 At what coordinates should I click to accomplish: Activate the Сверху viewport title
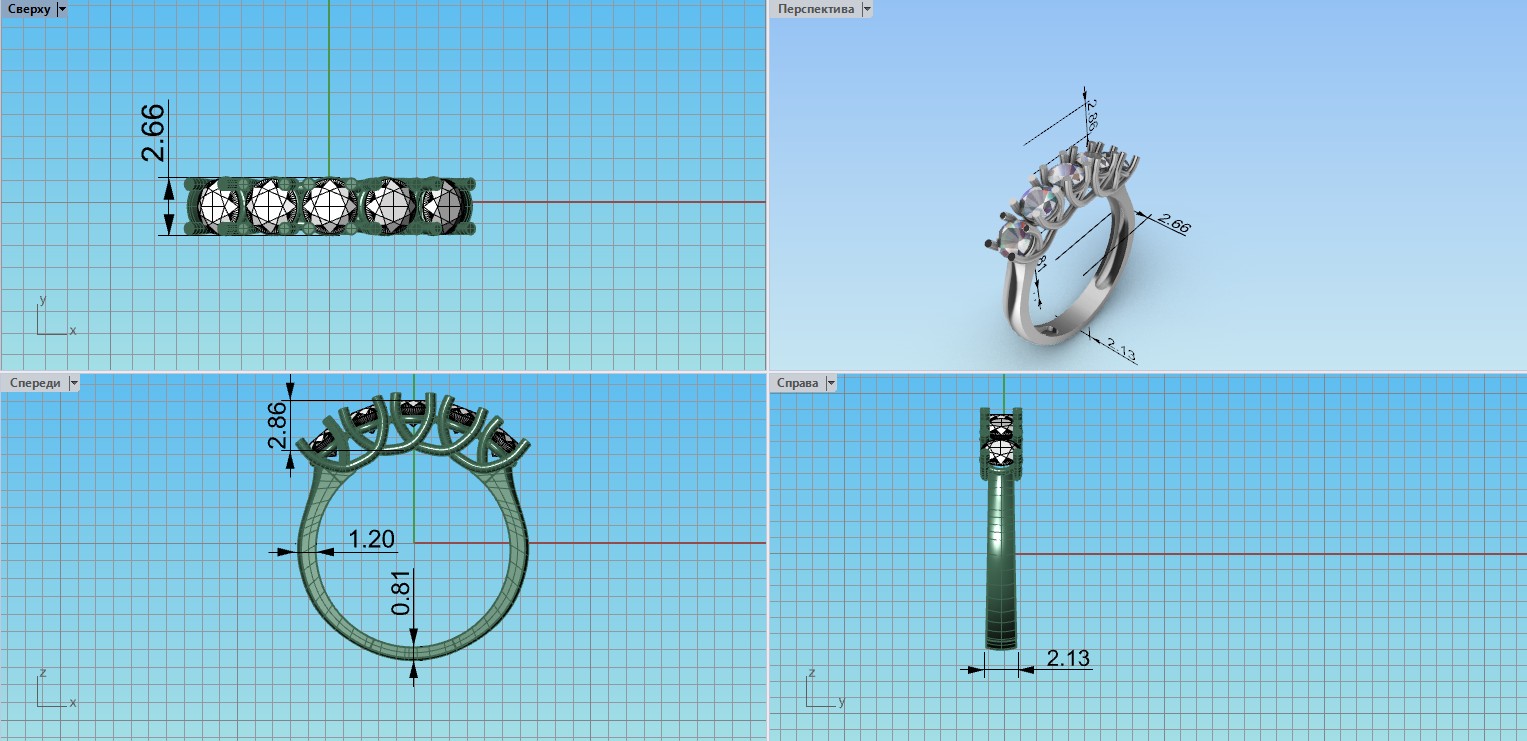[27, 9]
